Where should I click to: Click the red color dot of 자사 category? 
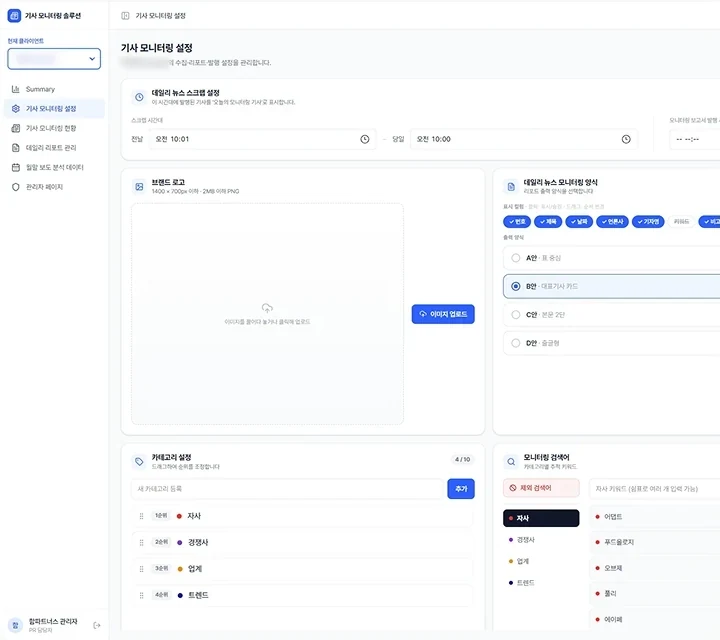click(180, 516)
